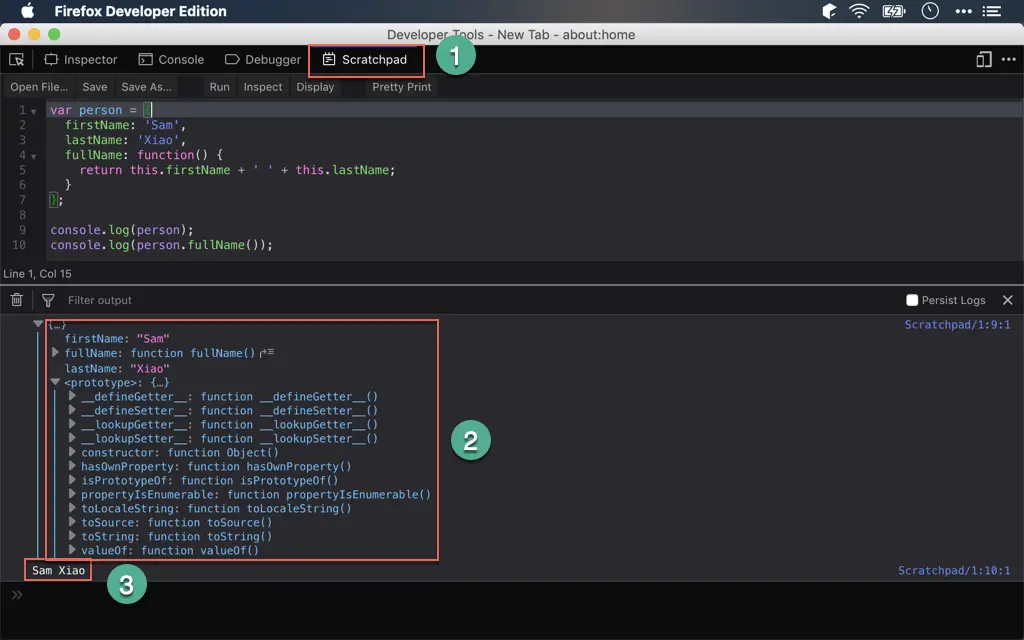Click the element picker icon
1024x640 pixels.
pyautogui.click(x=16, y=60)
